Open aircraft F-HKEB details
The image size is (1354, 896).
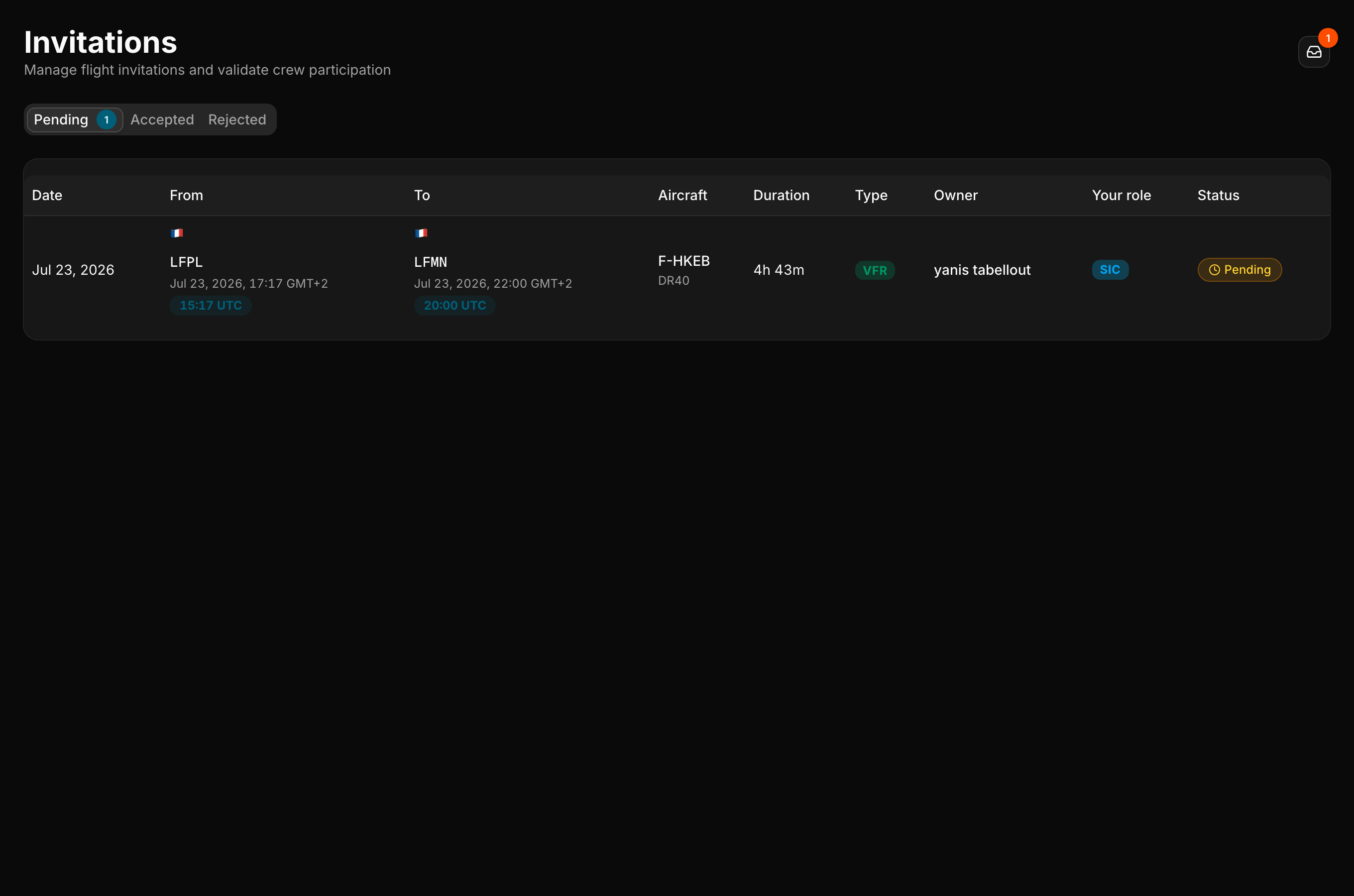[x=683, y=261]
